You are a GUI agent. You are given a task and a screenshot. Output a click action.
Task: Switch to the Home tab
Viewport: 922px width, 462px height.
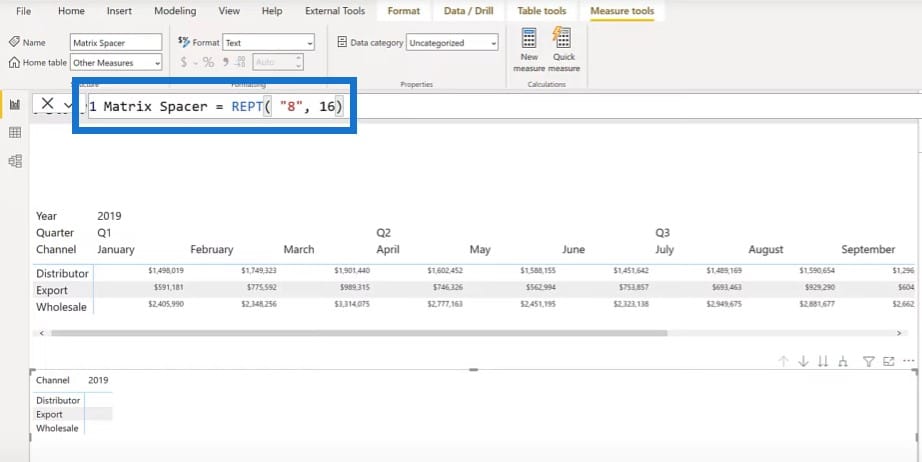71,11
